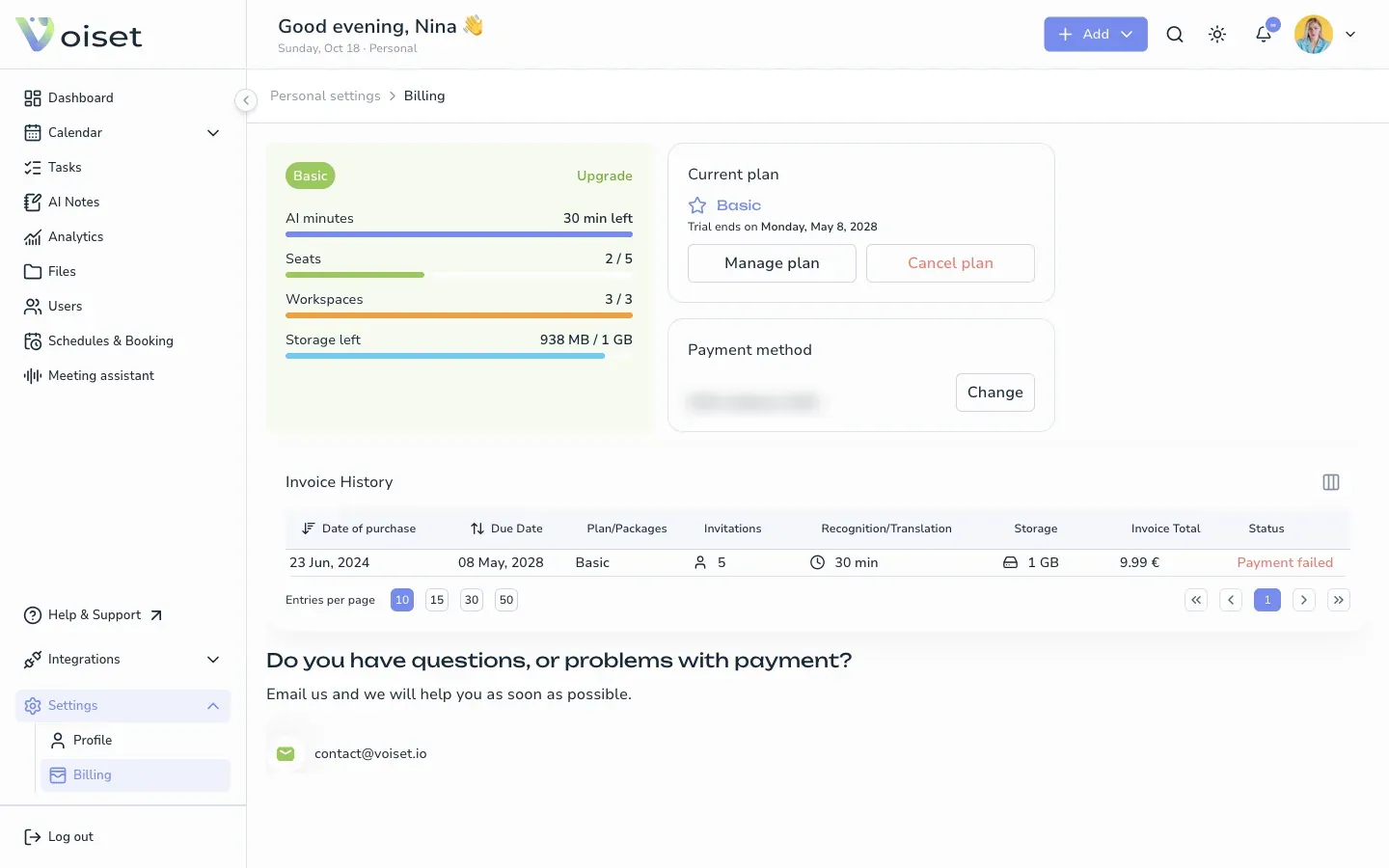Click the Upgrade link on plan card
1389x868 pixels.
[605, 176]
